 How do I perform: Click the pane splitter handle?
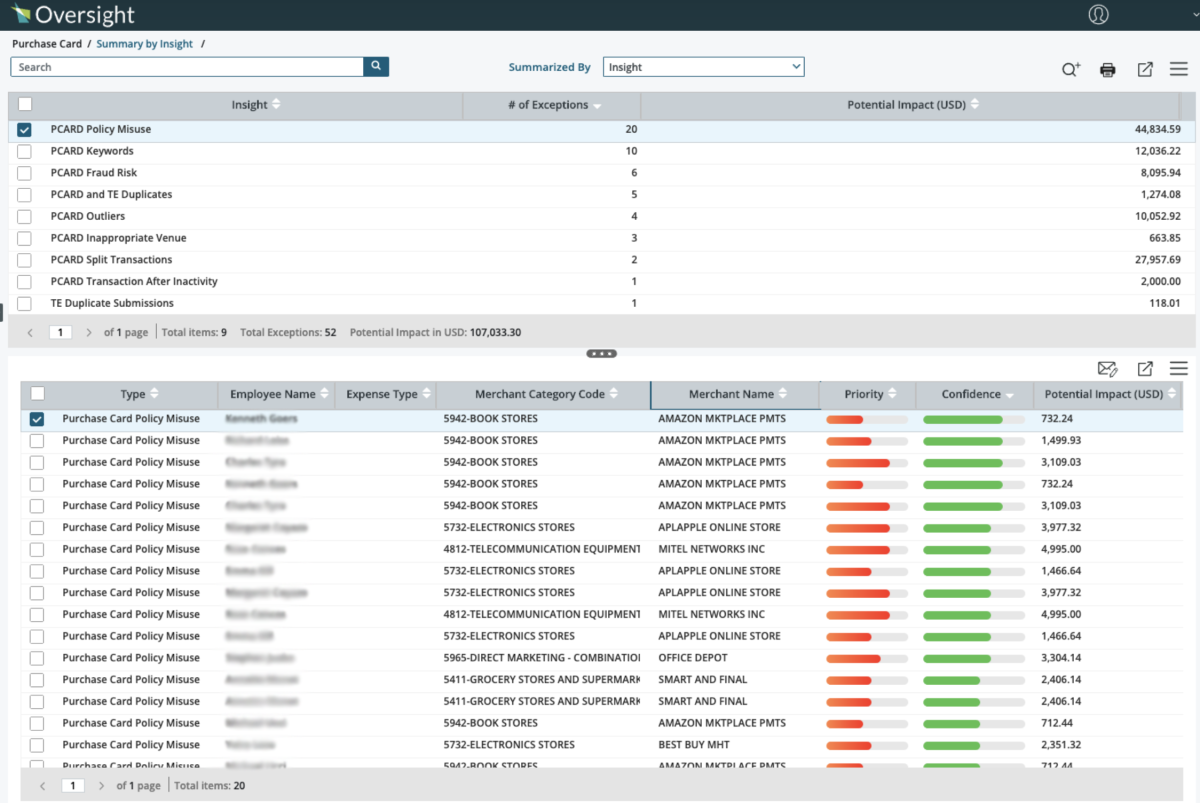pyautogui.click(x=601, y=353)
